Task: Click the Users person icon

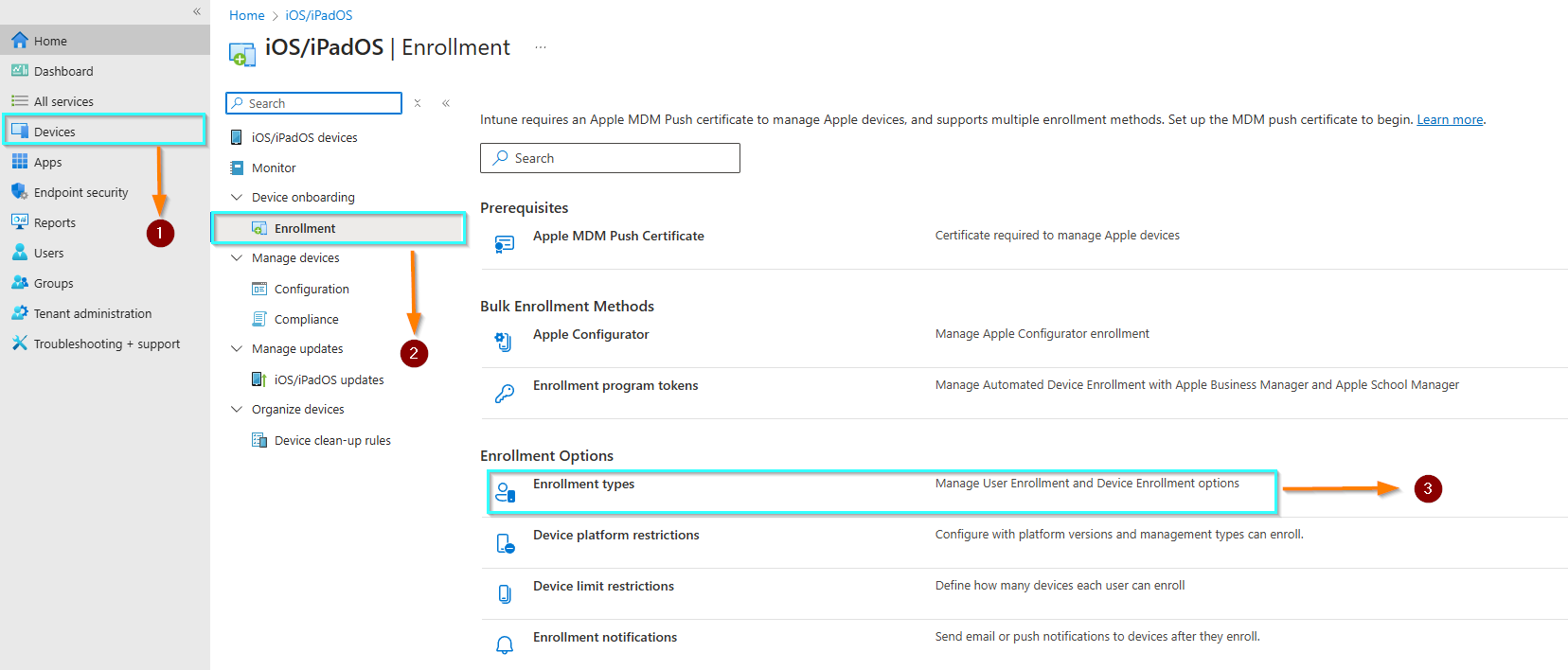Action: [x=20, y=253]
